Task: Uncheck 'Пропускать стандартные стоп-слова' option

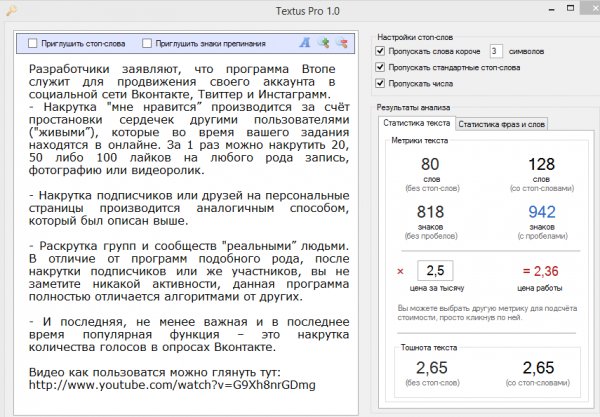Action: point(380,67)
